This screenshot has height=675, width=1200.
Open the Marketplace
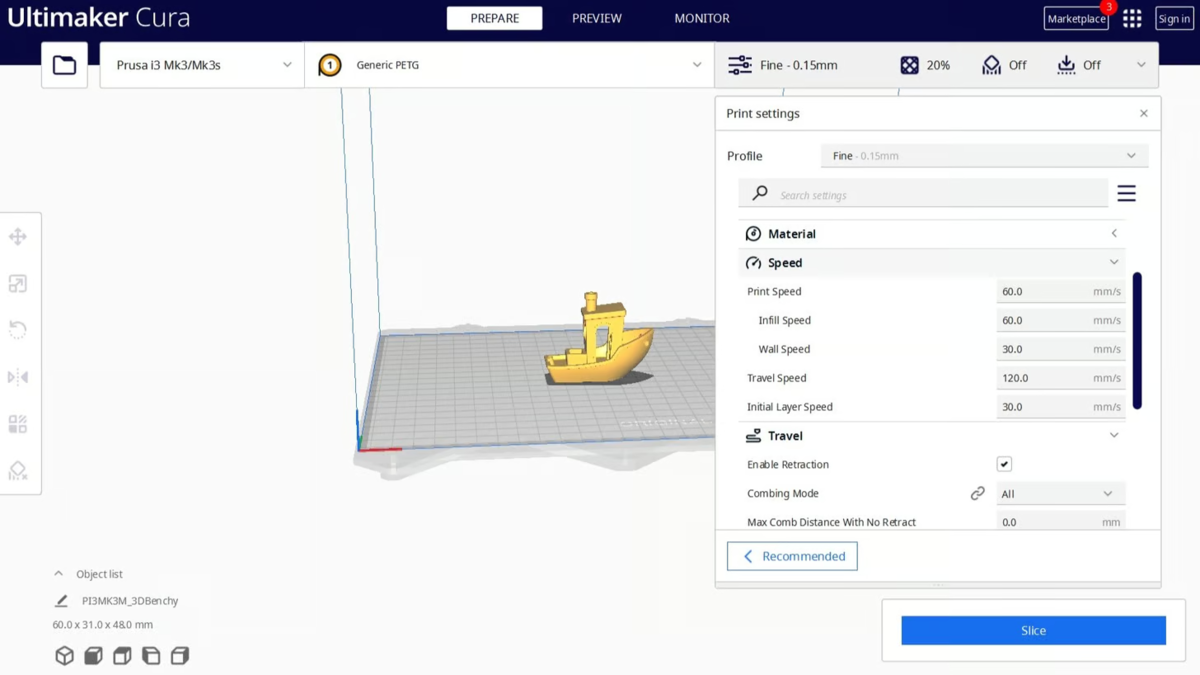pyautogui.click(x=1076, y=19)
